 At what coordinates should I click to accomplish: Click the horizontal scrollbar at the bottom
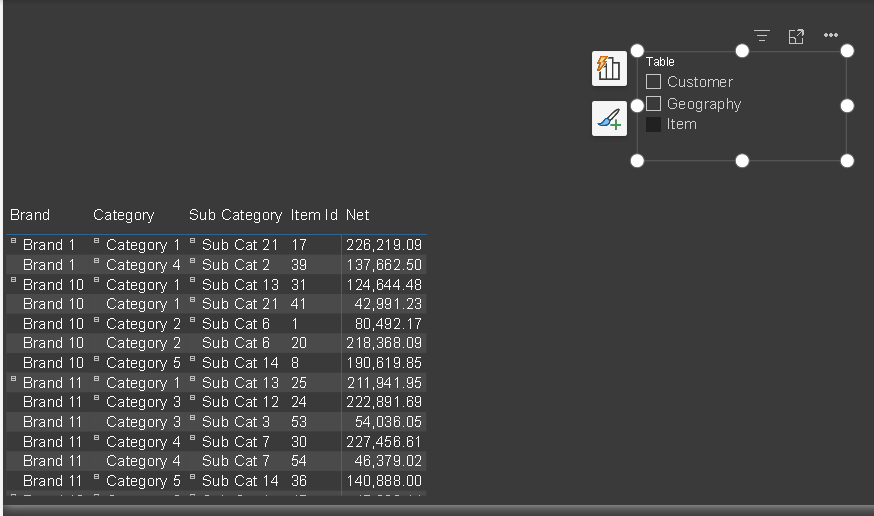pos(438,510)
